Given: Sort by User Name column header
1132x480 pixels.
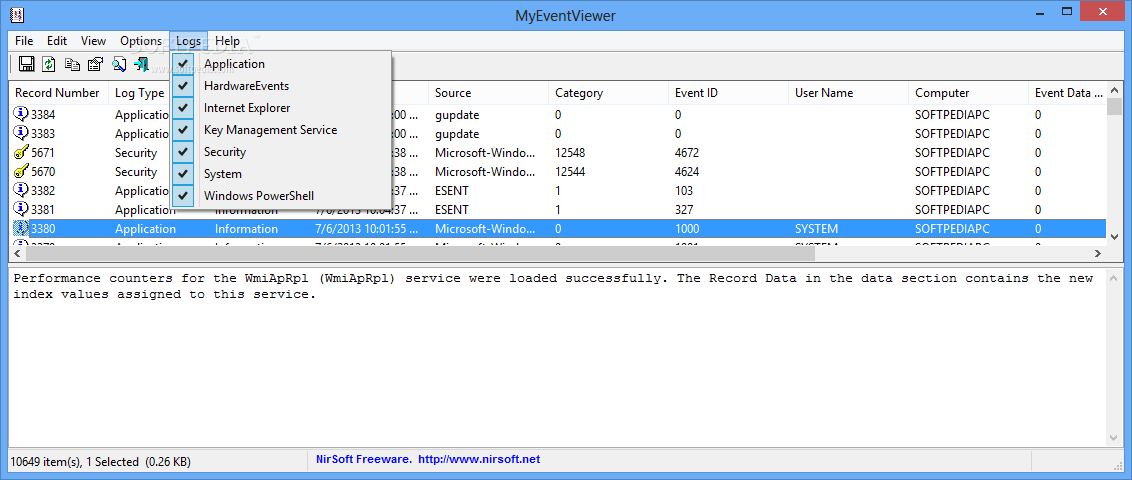Looking at the screenshot, I should click(x=848, y=92).
